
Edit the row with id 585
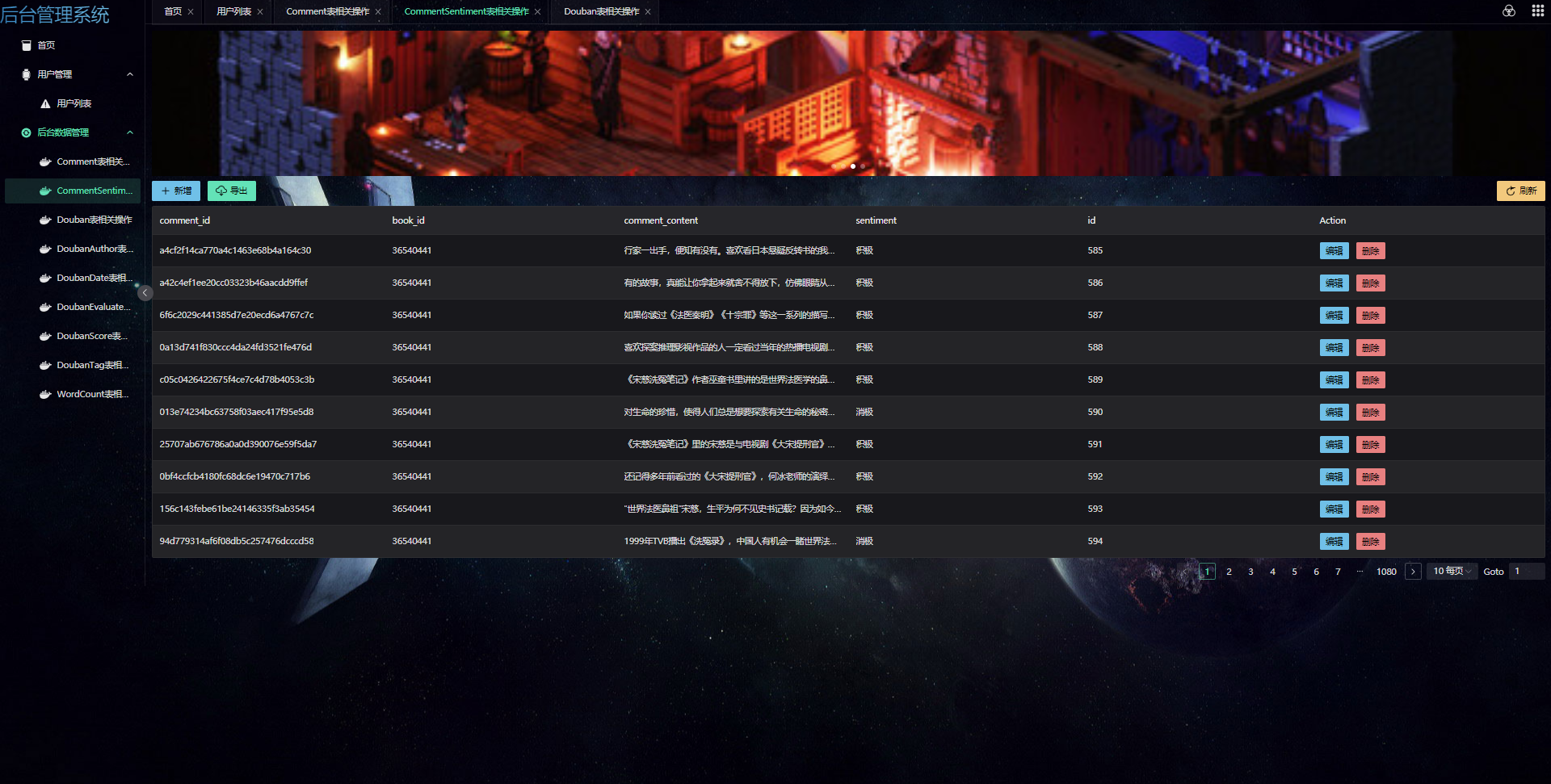1335,251
